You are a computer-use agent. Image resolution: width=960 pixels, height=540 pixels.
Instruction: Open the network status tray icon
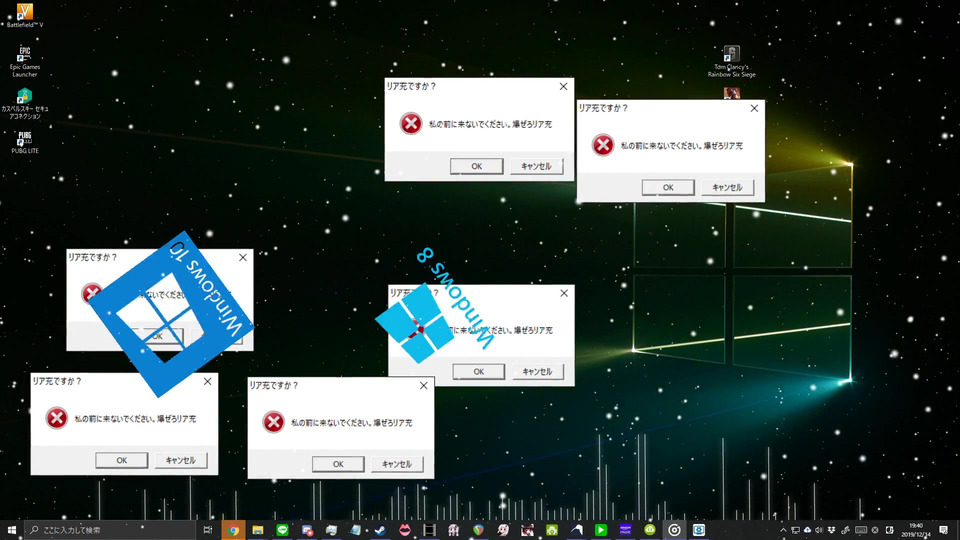(x=795, y=530)
